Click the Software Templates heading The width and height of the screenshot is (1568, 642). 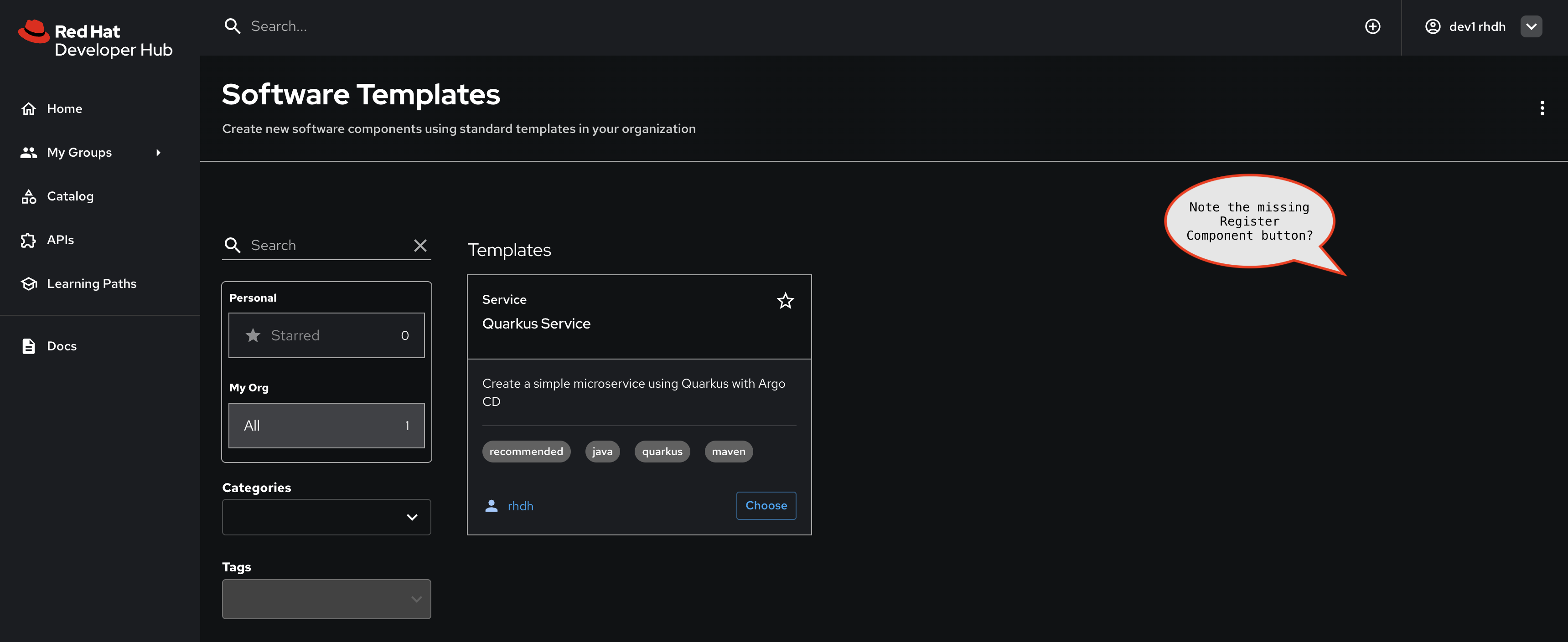pos(361,94)
